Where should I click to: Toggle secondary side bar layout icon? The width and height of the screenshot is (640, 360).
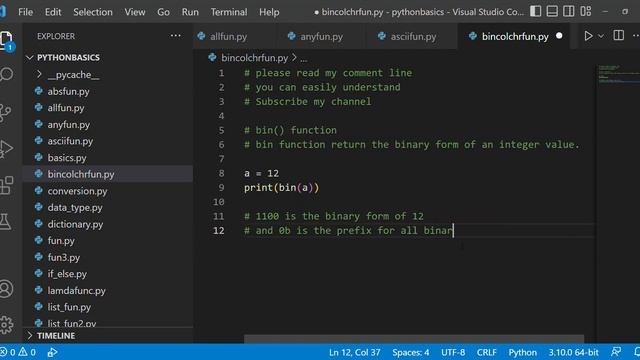pos(569,11)
